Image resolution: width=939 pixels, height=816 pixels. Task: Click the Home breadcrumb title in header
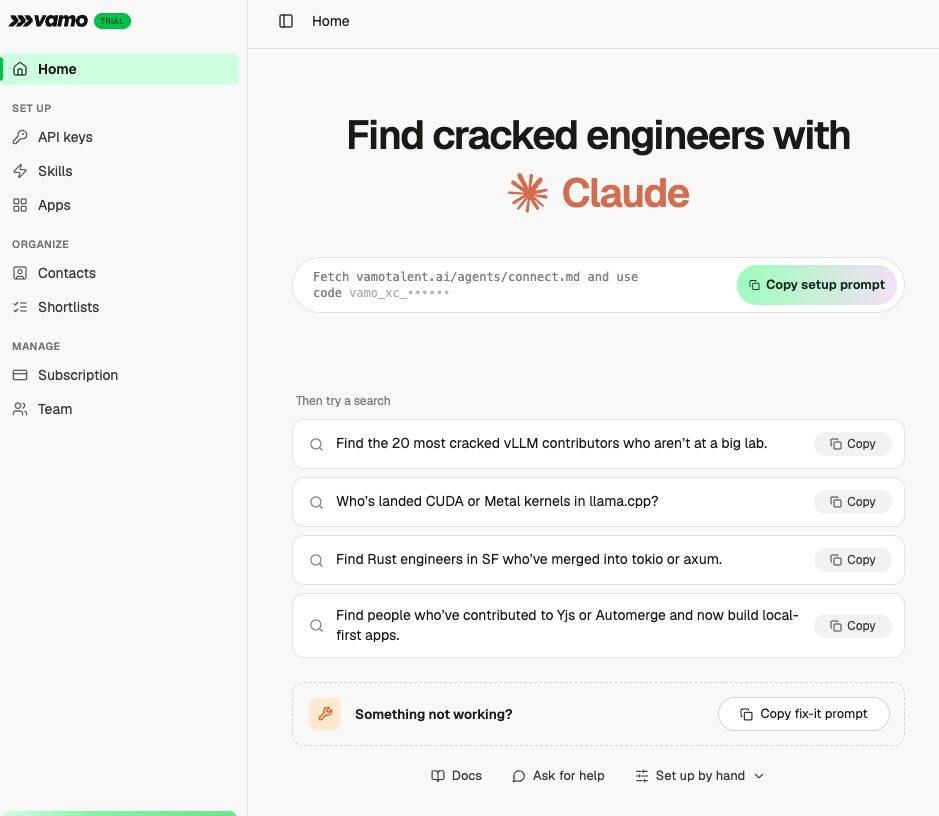click(331, 21)
